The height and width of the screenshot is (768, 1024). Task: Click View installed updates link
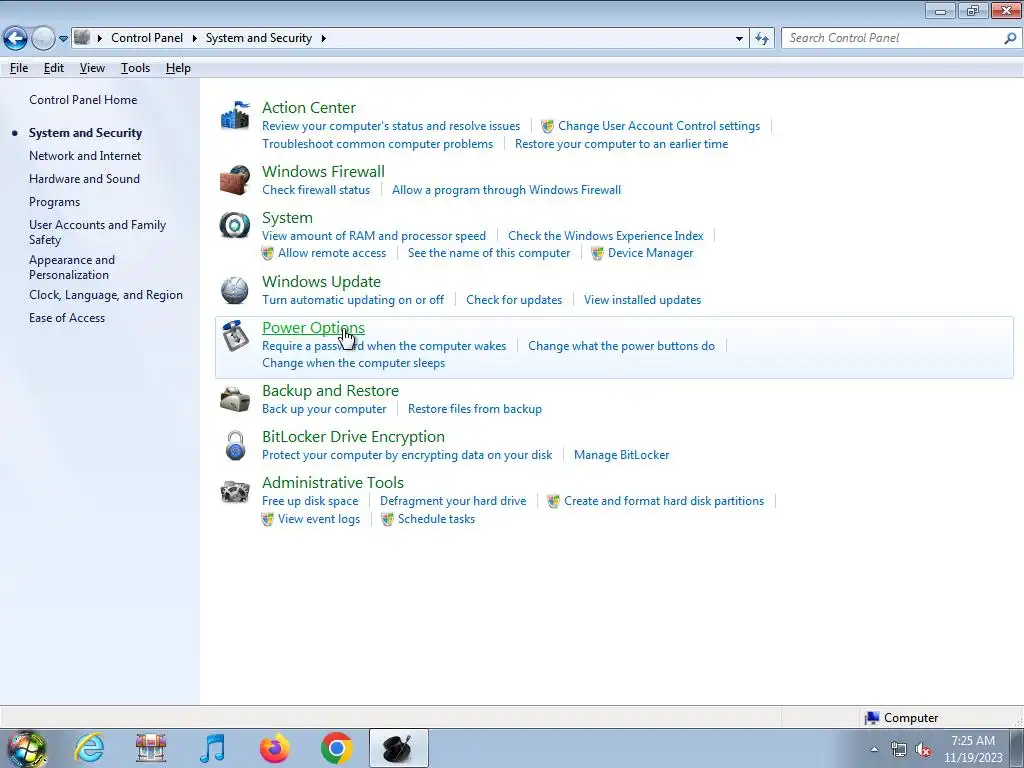pos(643,300)
